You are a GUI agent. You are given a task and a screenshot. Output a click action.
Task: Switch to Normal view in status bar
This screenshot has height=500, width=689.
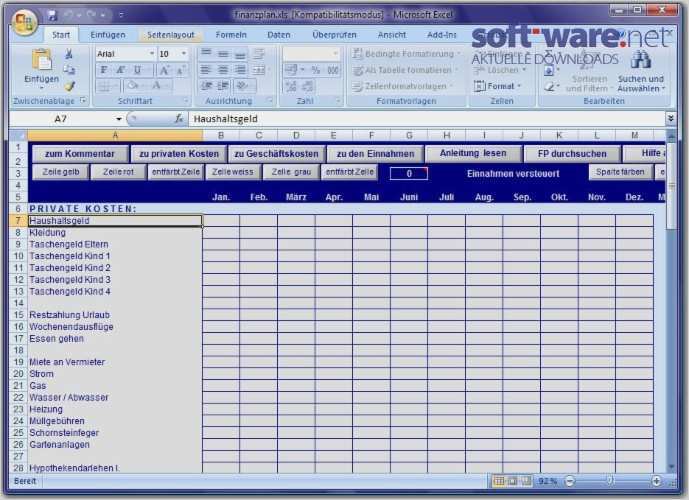point(498,481)
